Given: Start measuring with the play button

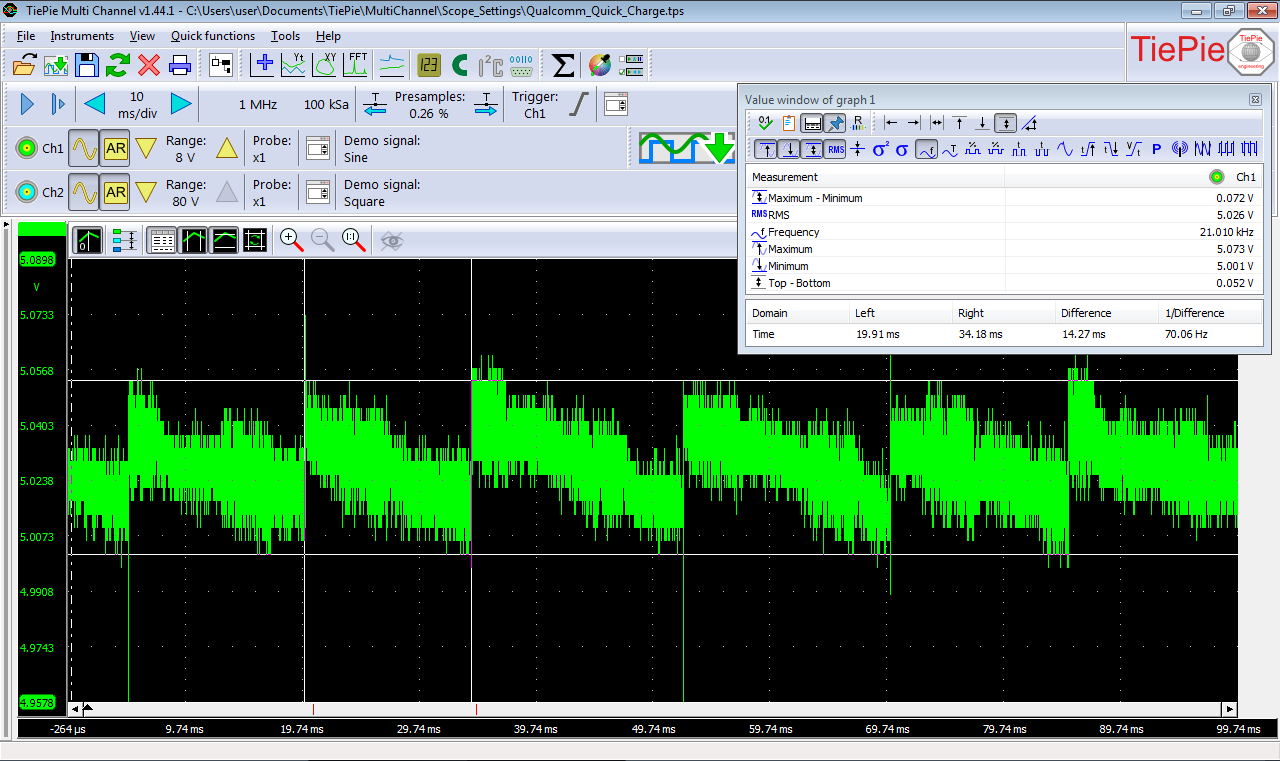Looking at the screenshot, I should (27, 103).
